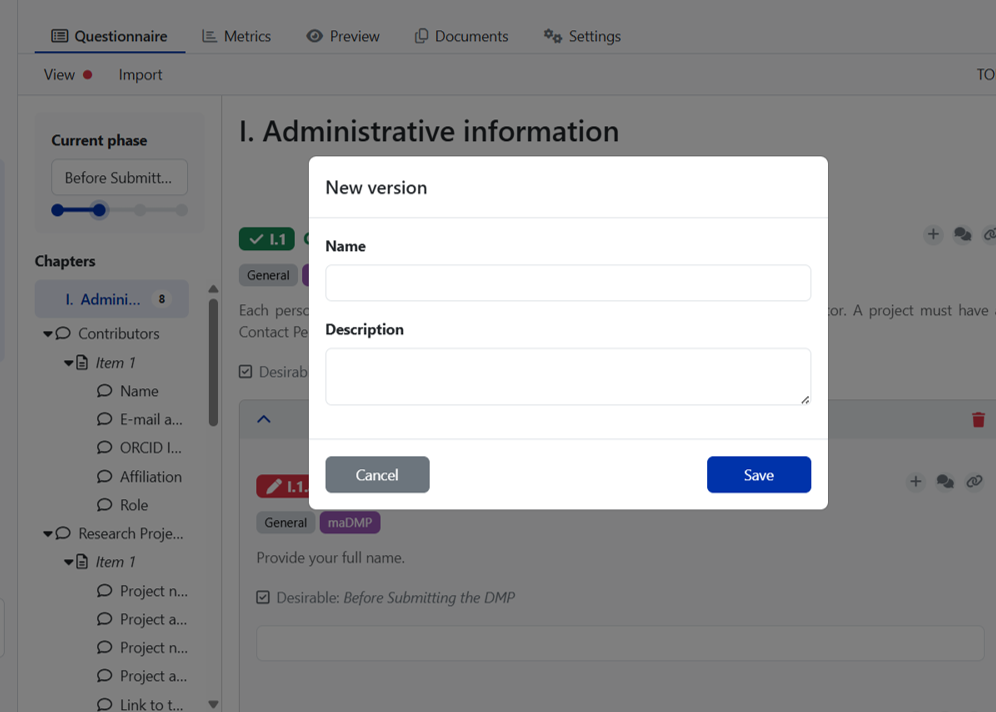996x712 pixels.
Task: Open comments icon beside question I.1
Action: (962, 234)
